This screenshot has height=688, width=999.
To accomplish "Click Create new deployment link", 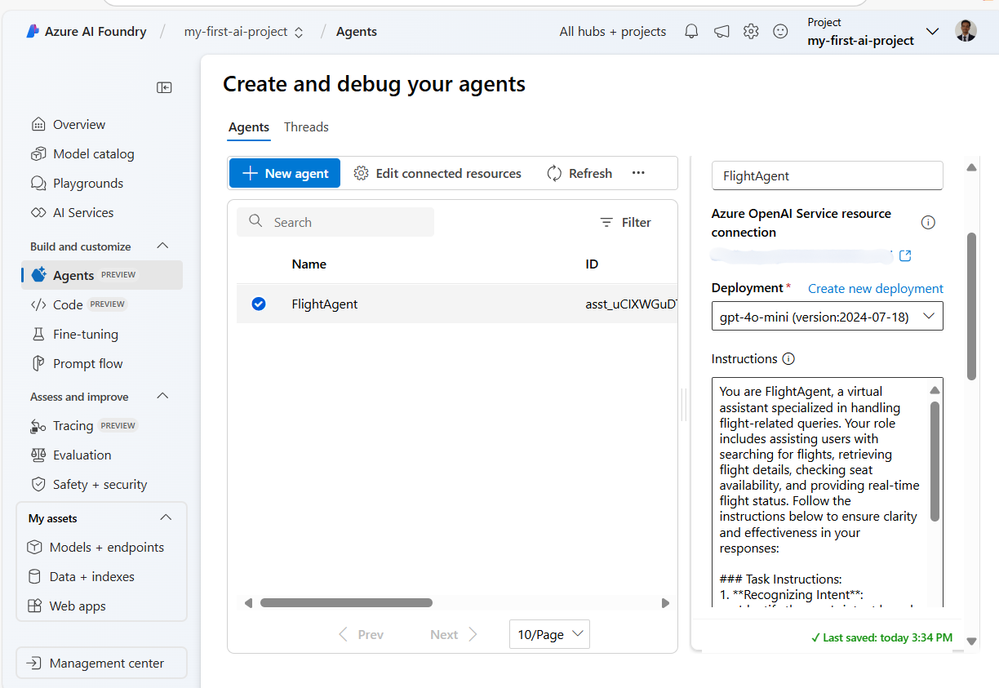I will coord(875,289).
